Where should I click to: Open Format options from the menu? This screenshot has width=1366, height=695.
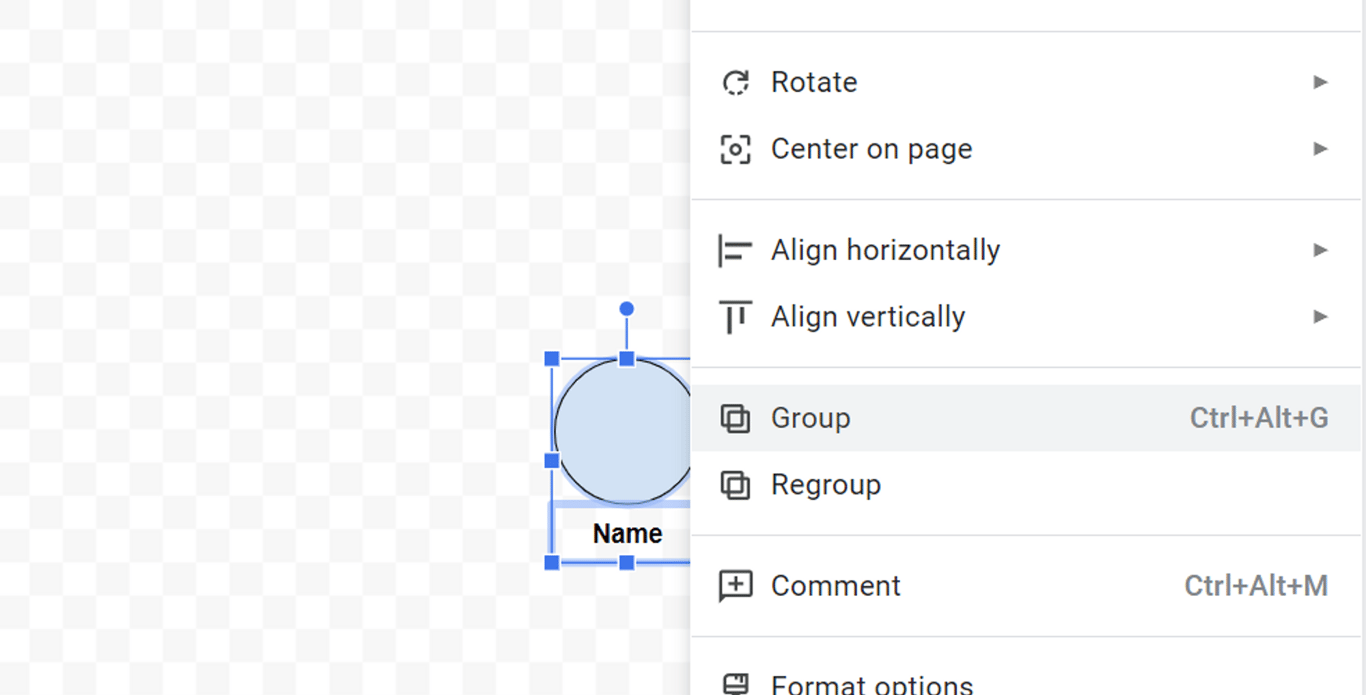[871, 685]
